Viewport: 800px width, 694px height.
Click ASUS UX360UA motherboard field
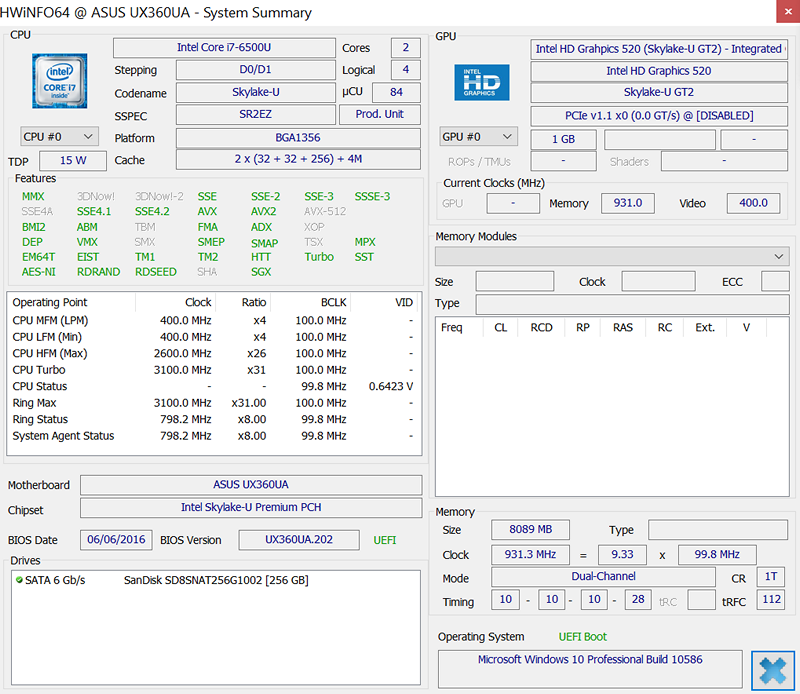[251, 485]
